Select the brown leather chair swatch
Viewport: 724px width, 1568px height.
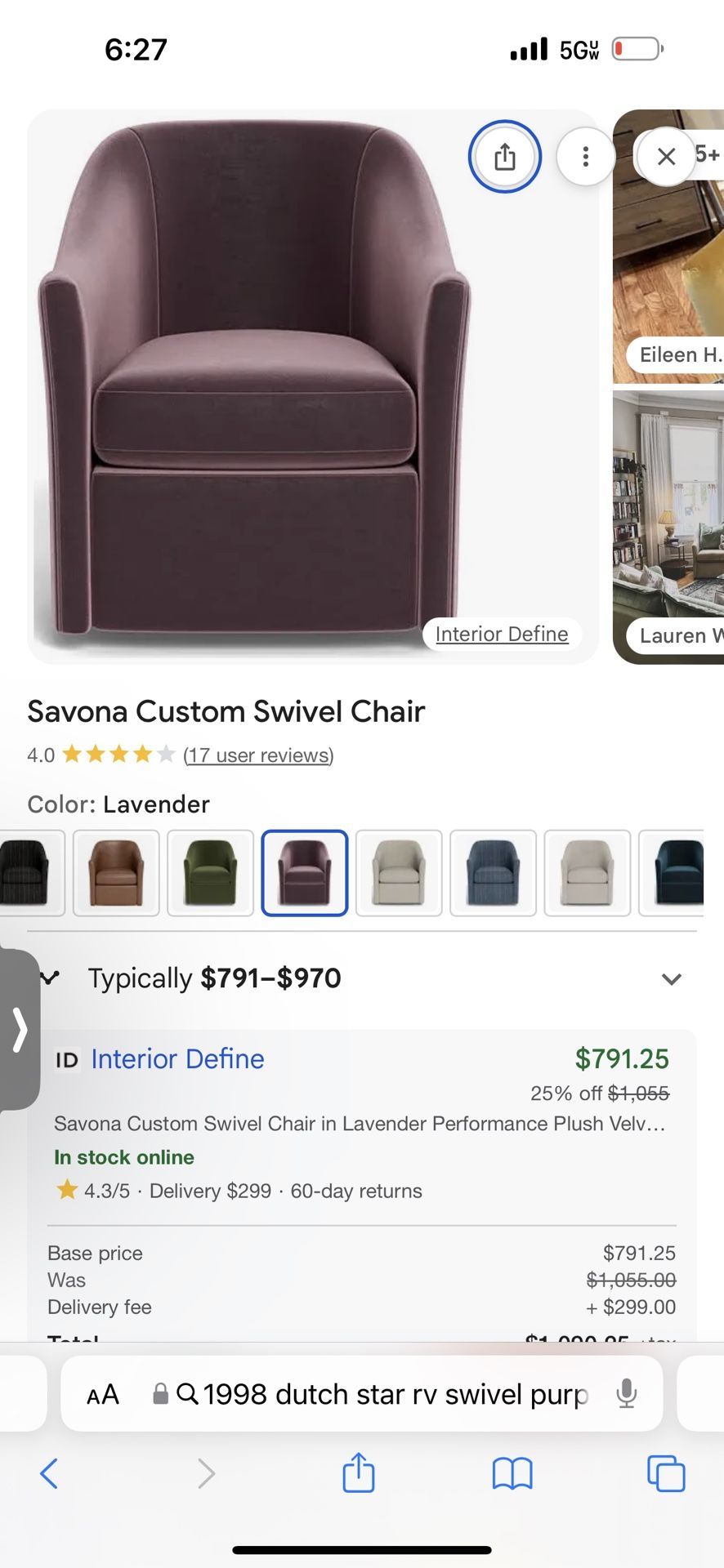116,873
